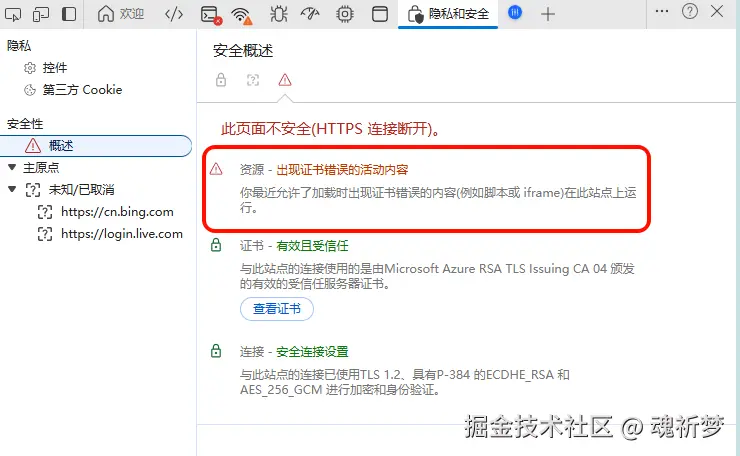Click the 隐私 section label

[x=19, y=46]
